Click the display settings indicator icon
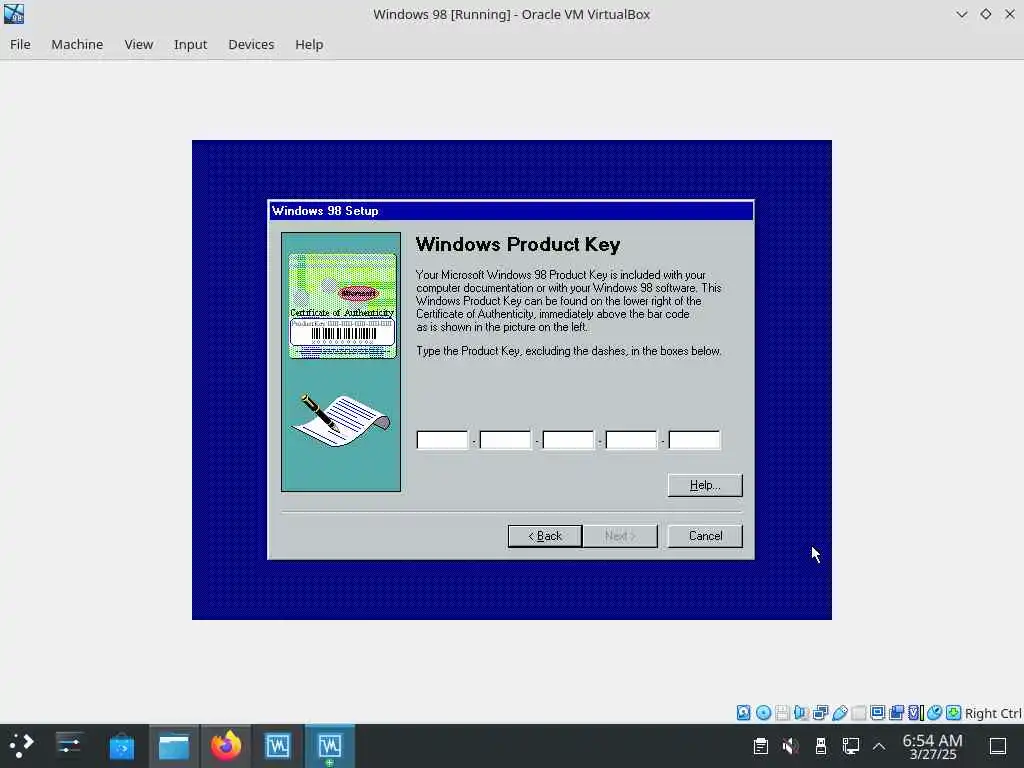 (878, 712)
